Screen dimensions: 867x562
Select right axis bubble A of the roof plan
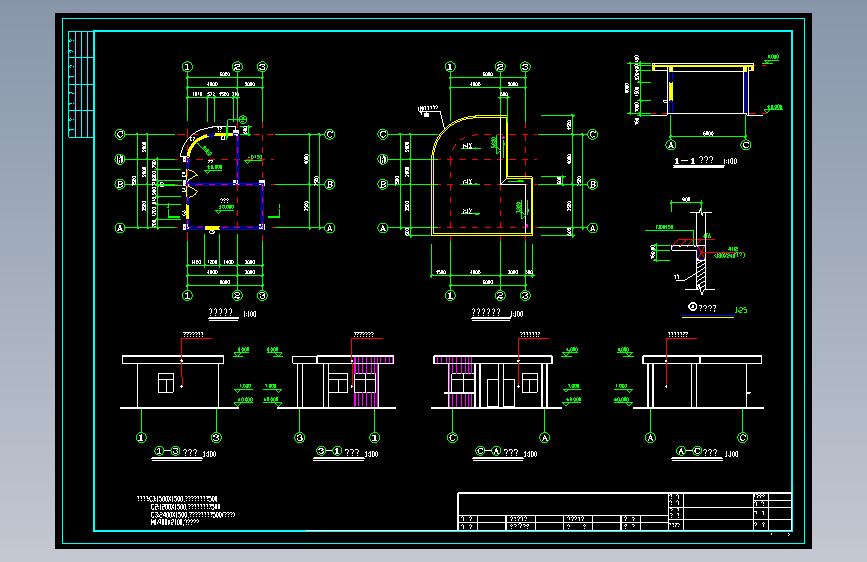(x=593, y=228)
